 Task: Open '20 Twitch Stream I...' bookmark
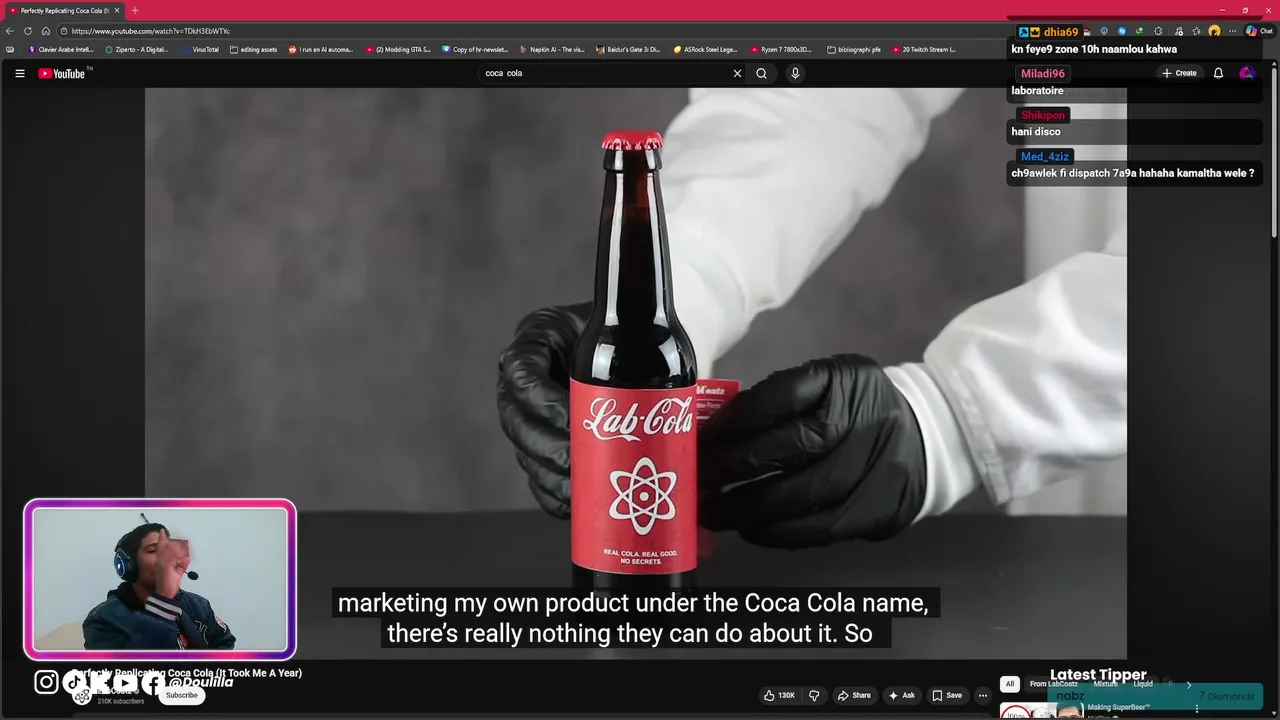pyautogui.click(x=924, y=49)
